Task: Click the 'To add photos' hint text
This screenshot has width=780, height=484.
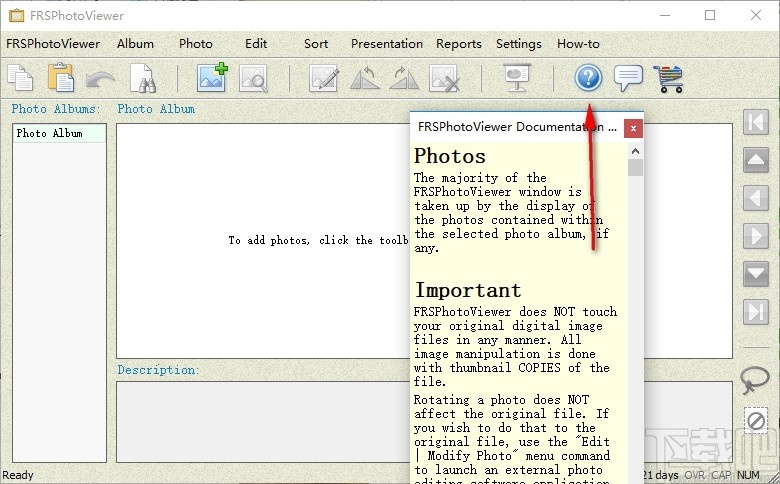Action: tap(318, 241)
